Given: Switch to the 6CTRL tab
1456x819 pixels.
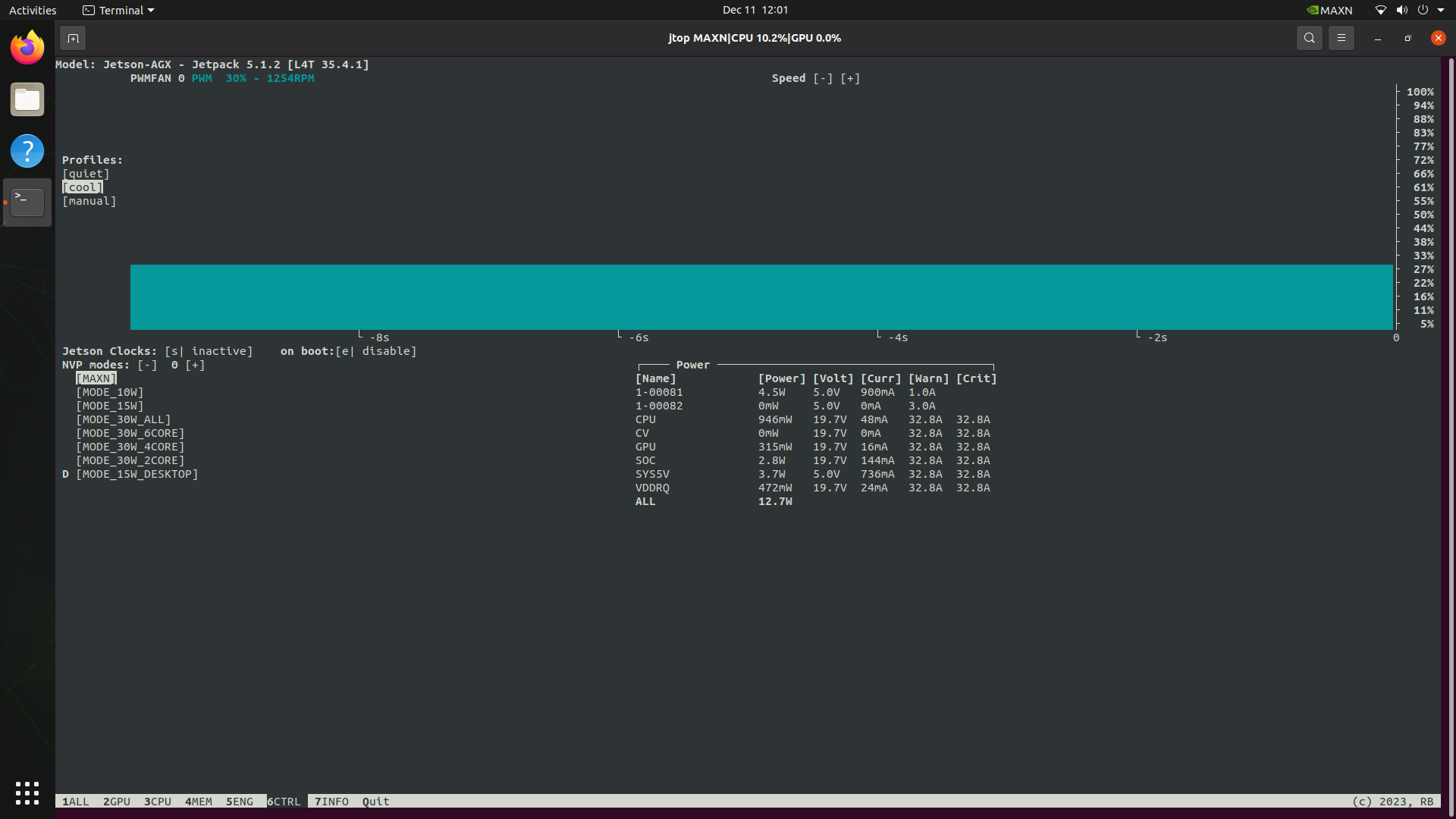Looking at the screenshot, I should click(284, 802).
